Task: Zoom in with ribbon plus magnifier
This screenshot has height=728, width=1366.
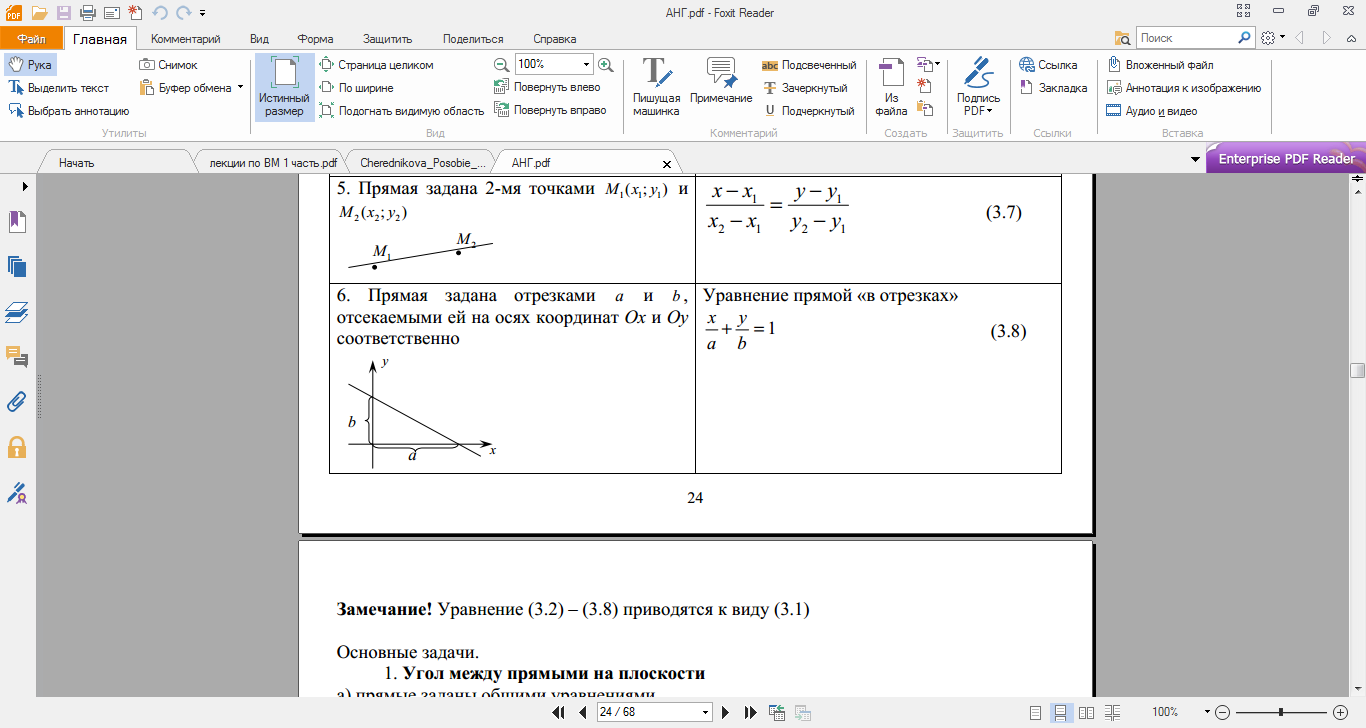Action: tap(605, 65)
